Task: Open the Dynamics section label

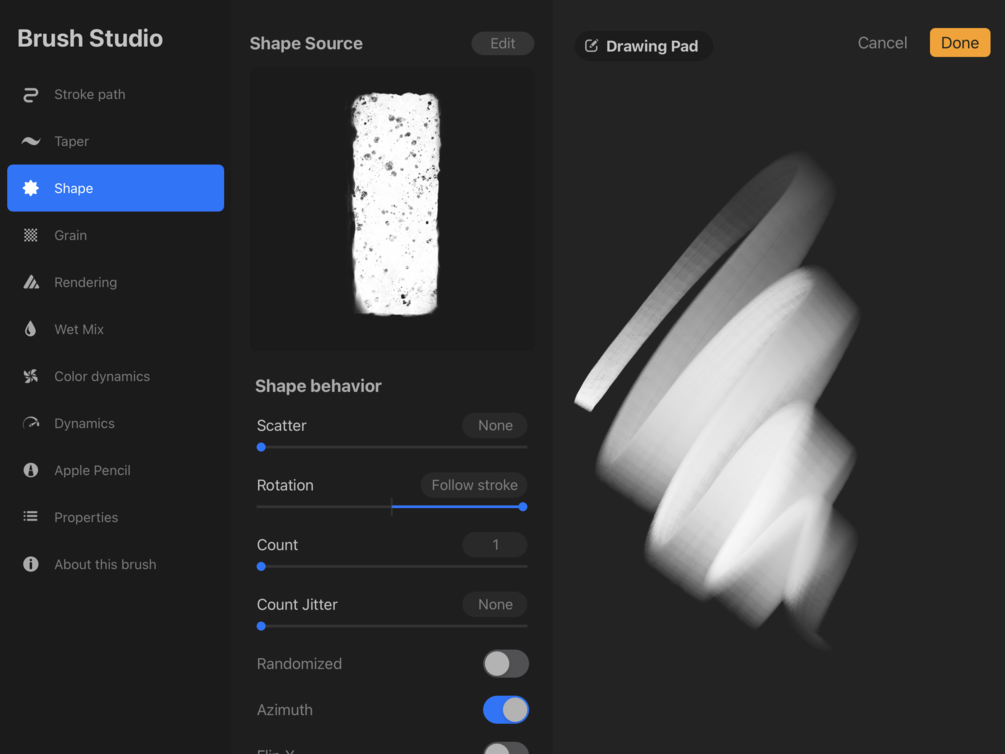Action: click(84, 423)
